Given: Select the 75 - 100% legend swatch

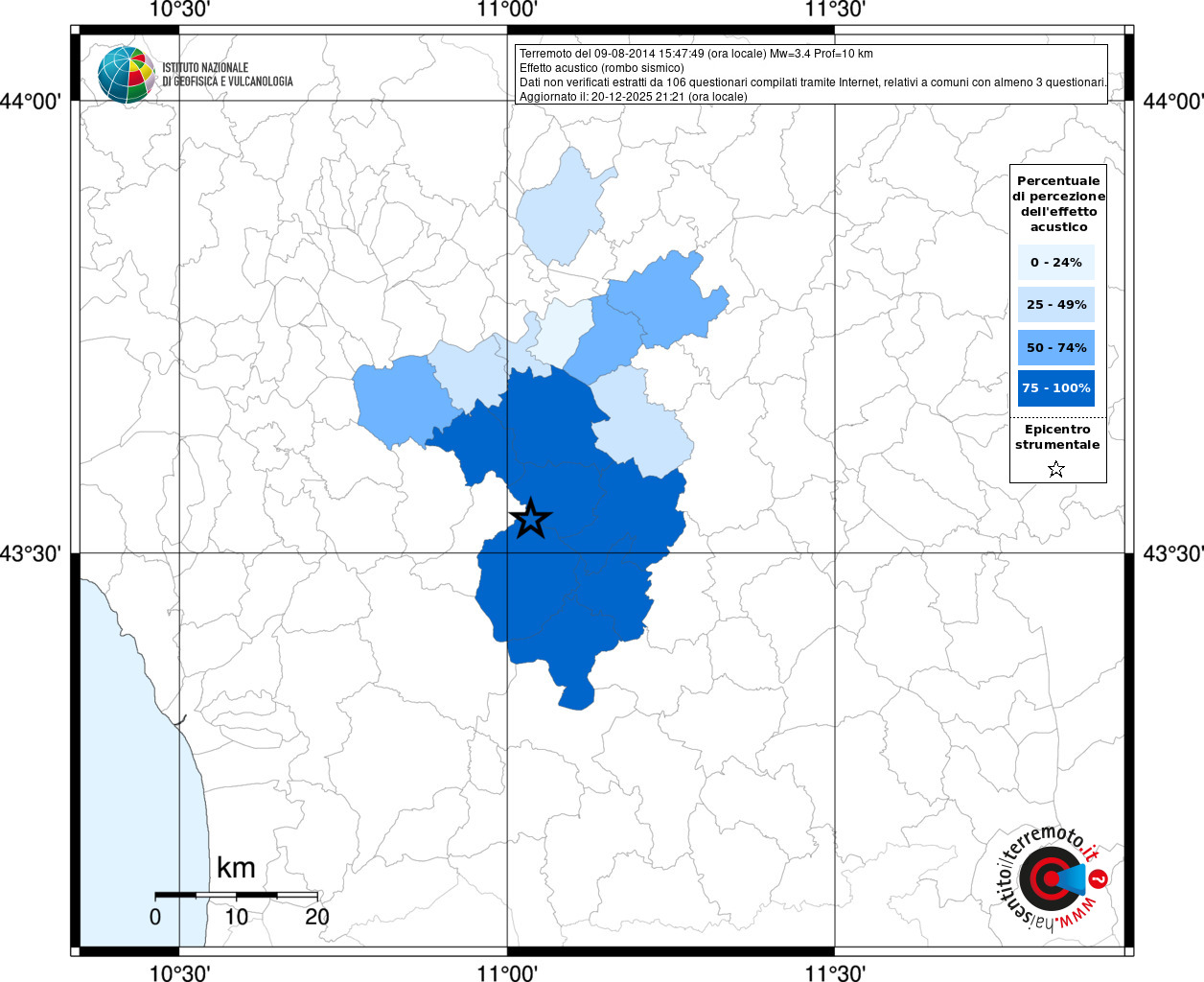Looking at the screenshot, I should 1056,387.
